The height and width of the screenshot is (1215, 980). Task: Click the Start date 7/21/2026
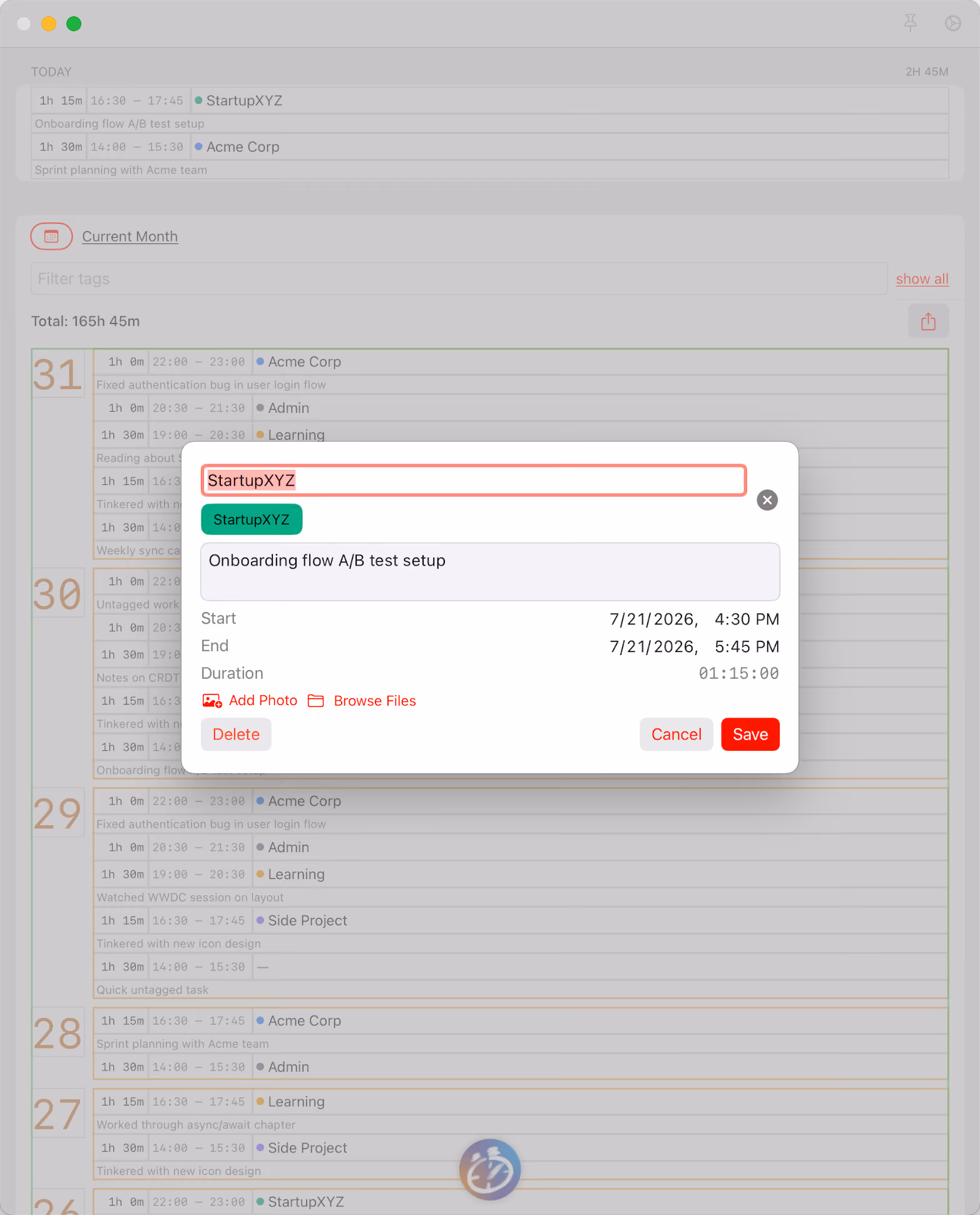click(653, 619)
